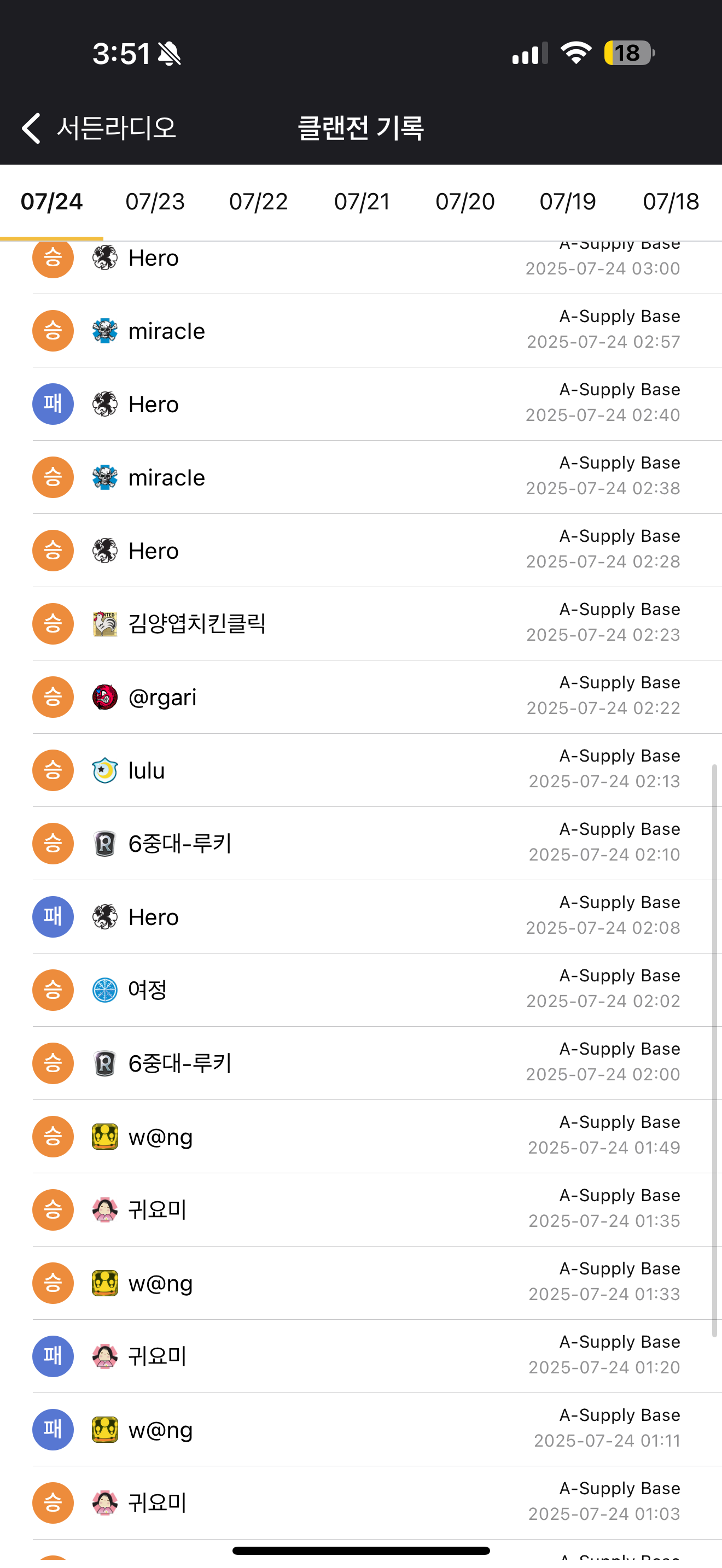Tap the 6중대-루키 shield emblem at 02:10
The height and width of the screenshot is (1568, 722).
104,844
